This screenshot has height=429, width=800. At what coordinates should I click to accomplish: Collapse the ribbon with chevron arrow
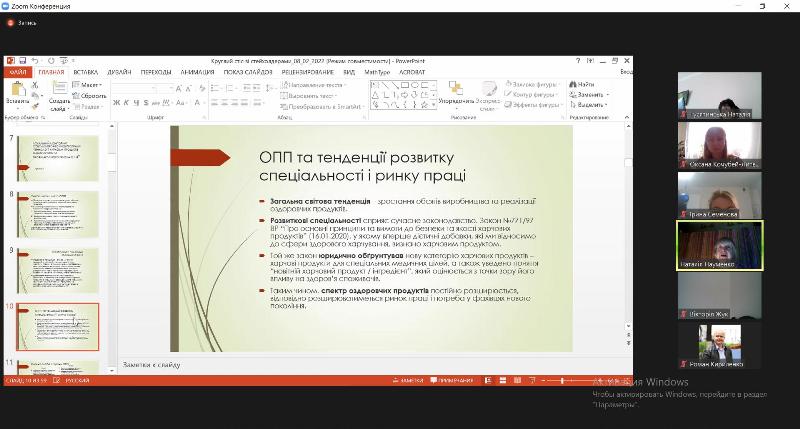(x=627, y=117)
